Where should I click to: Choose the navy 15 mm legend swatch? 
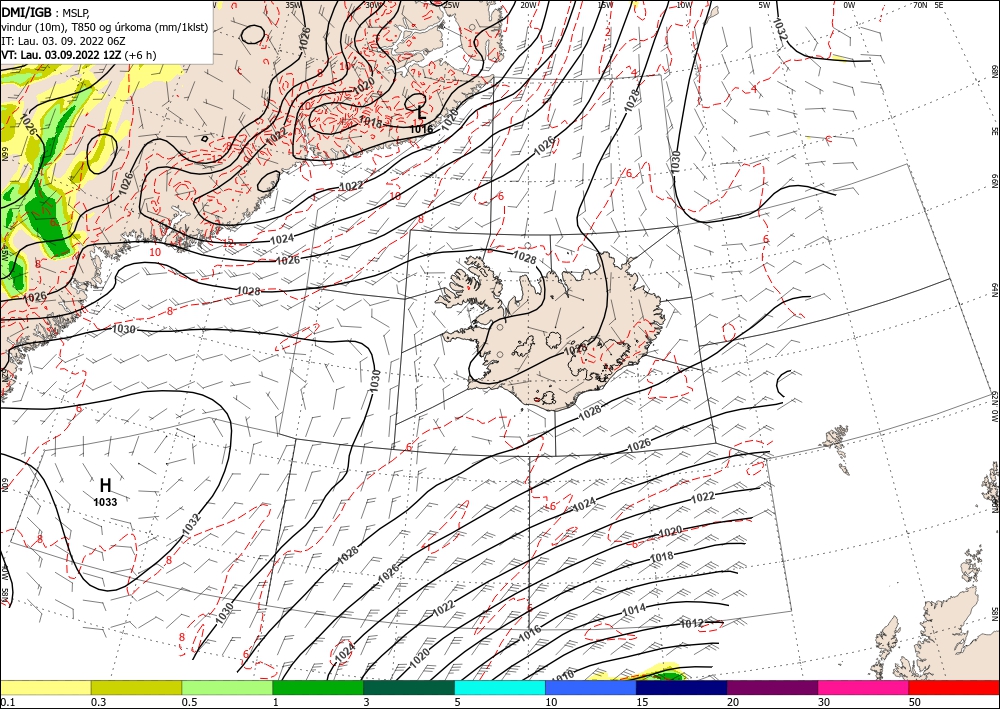[682, 687]
